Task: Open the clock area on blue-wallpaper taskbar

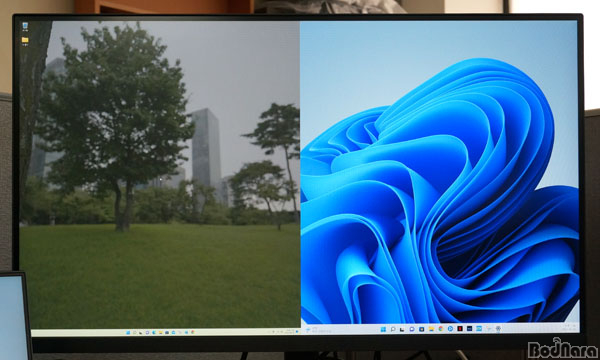Action: click(x=569, y=327)
